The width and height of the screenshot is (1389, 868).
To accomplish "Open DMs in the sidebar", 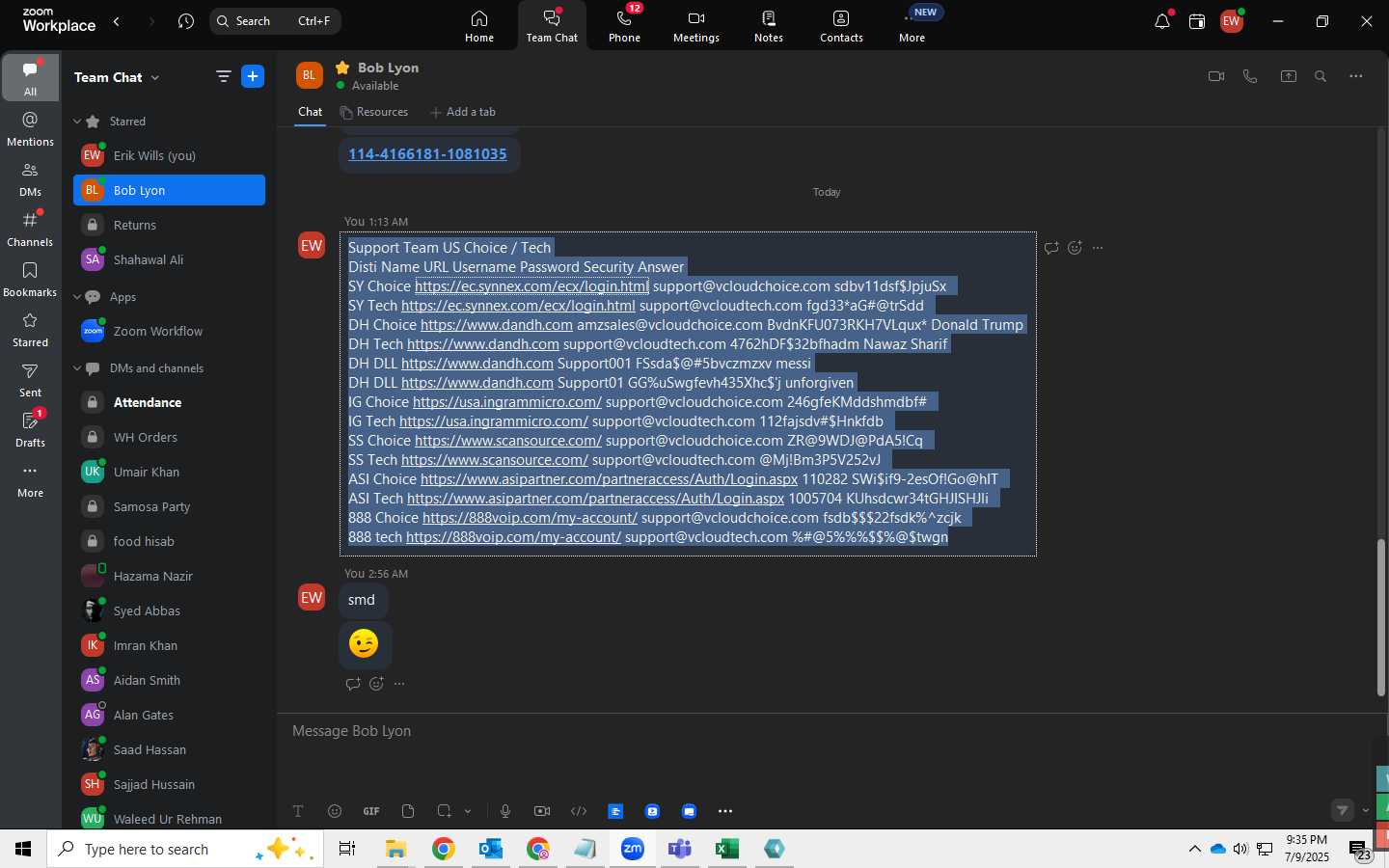I will (30, 178).
